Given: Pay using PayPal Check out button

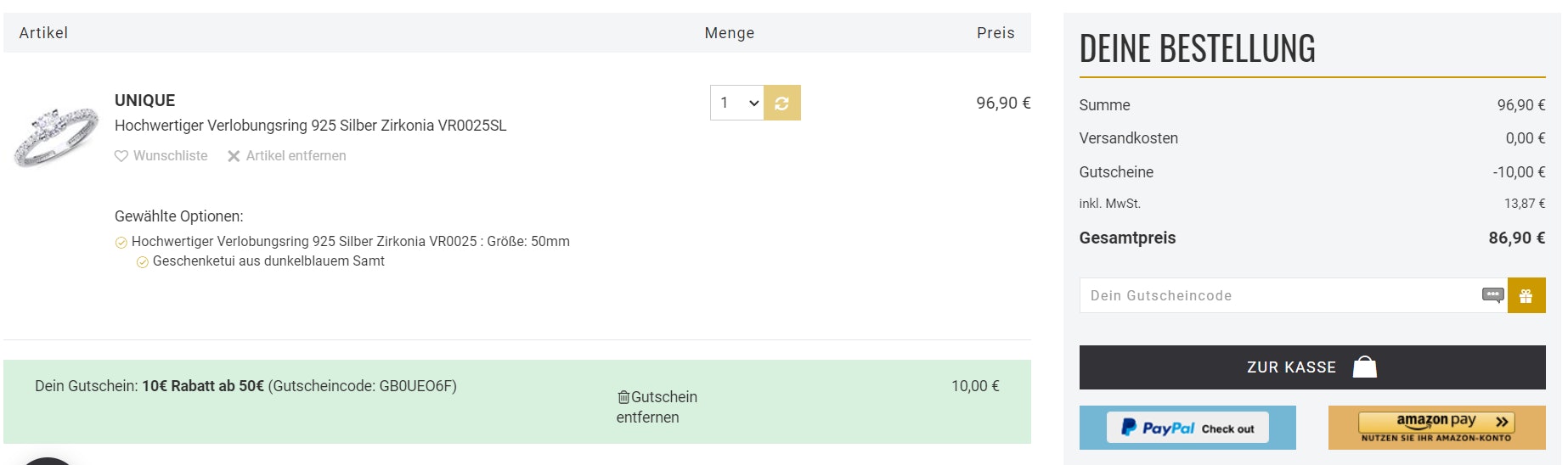Looking at the screenshot, I should click(1187, 428).
